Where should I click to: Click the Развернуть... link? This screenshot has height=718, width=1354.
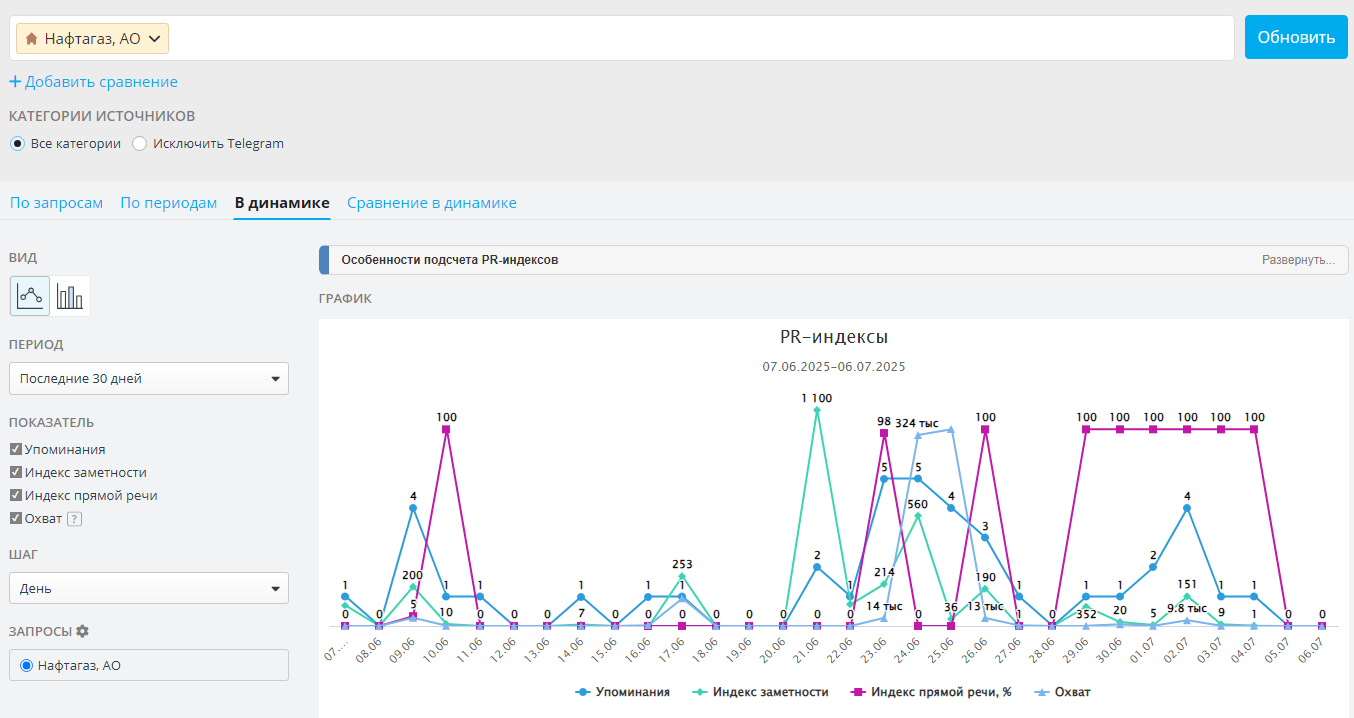point(1297,260)
